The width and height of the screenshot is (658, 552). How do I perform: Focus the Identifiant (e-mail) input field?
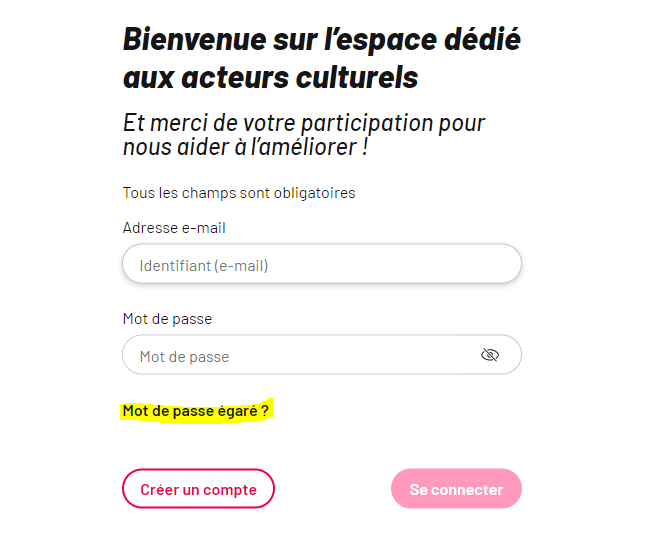pyautogui.click(x=322, y=264)
